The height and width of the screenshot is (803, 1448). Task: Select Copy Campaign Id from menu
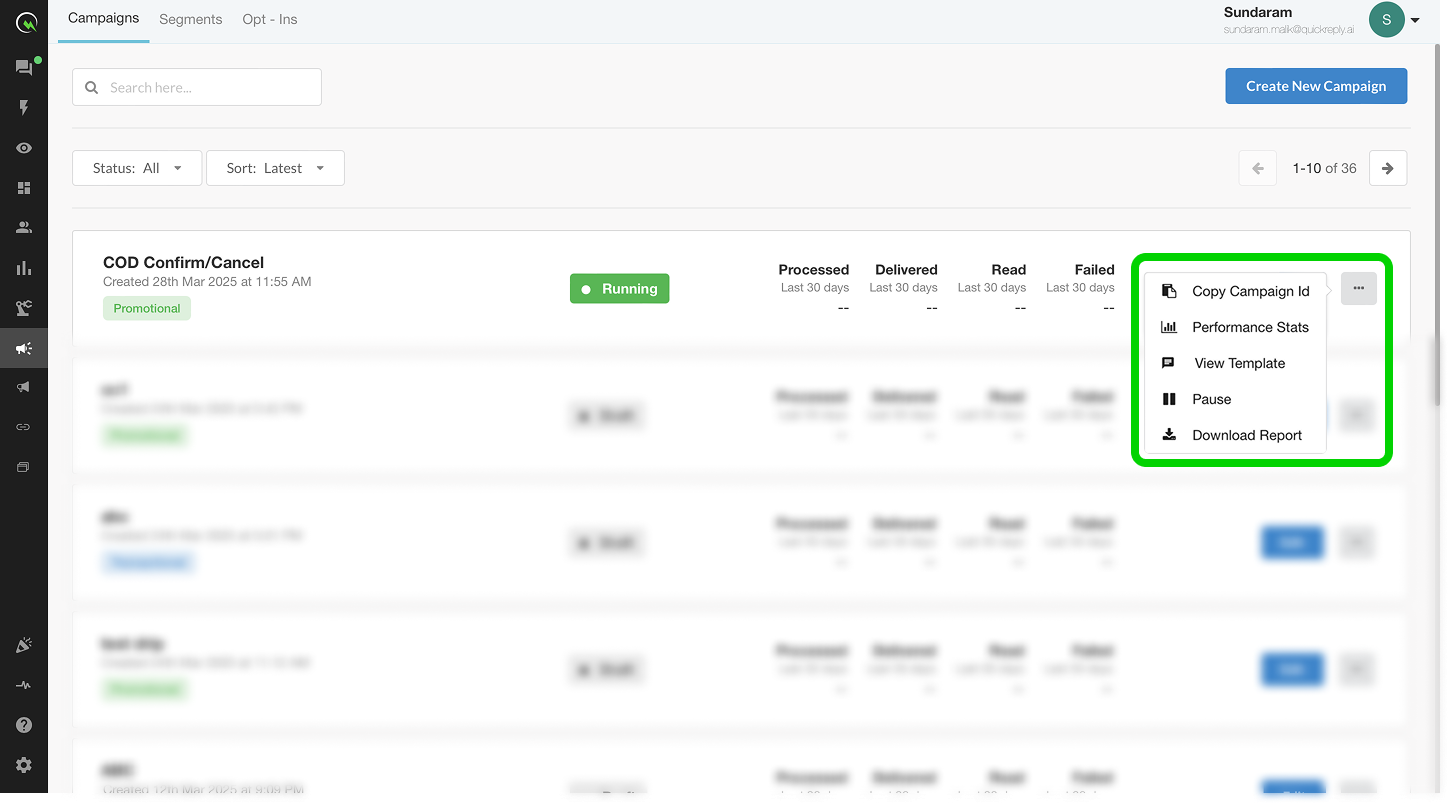tap(1250, 291)
